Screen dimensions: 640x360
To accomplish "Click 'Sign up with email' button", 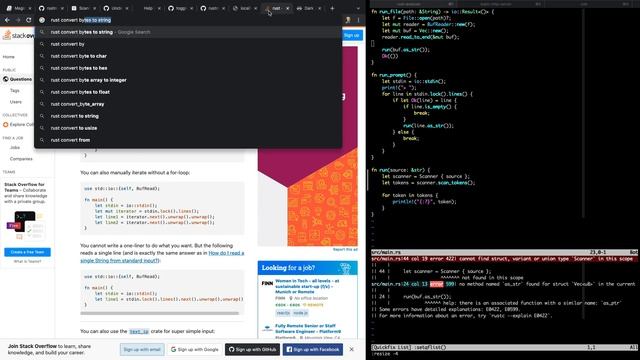I will pyautogui.click(x=142, y=349).
